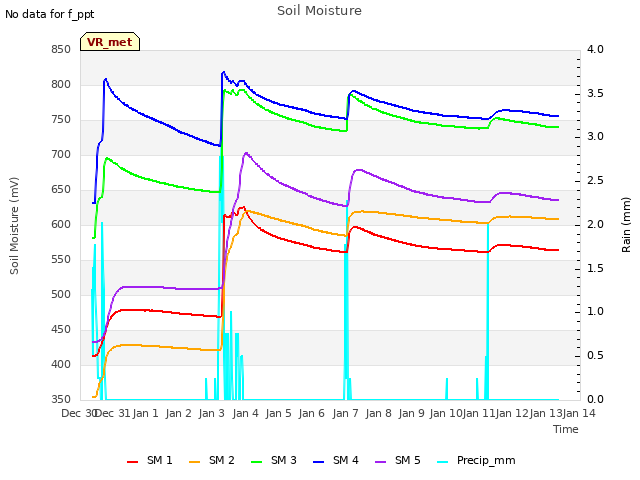
Task: Click the VR_met label box
Action: tap(110, 42)
